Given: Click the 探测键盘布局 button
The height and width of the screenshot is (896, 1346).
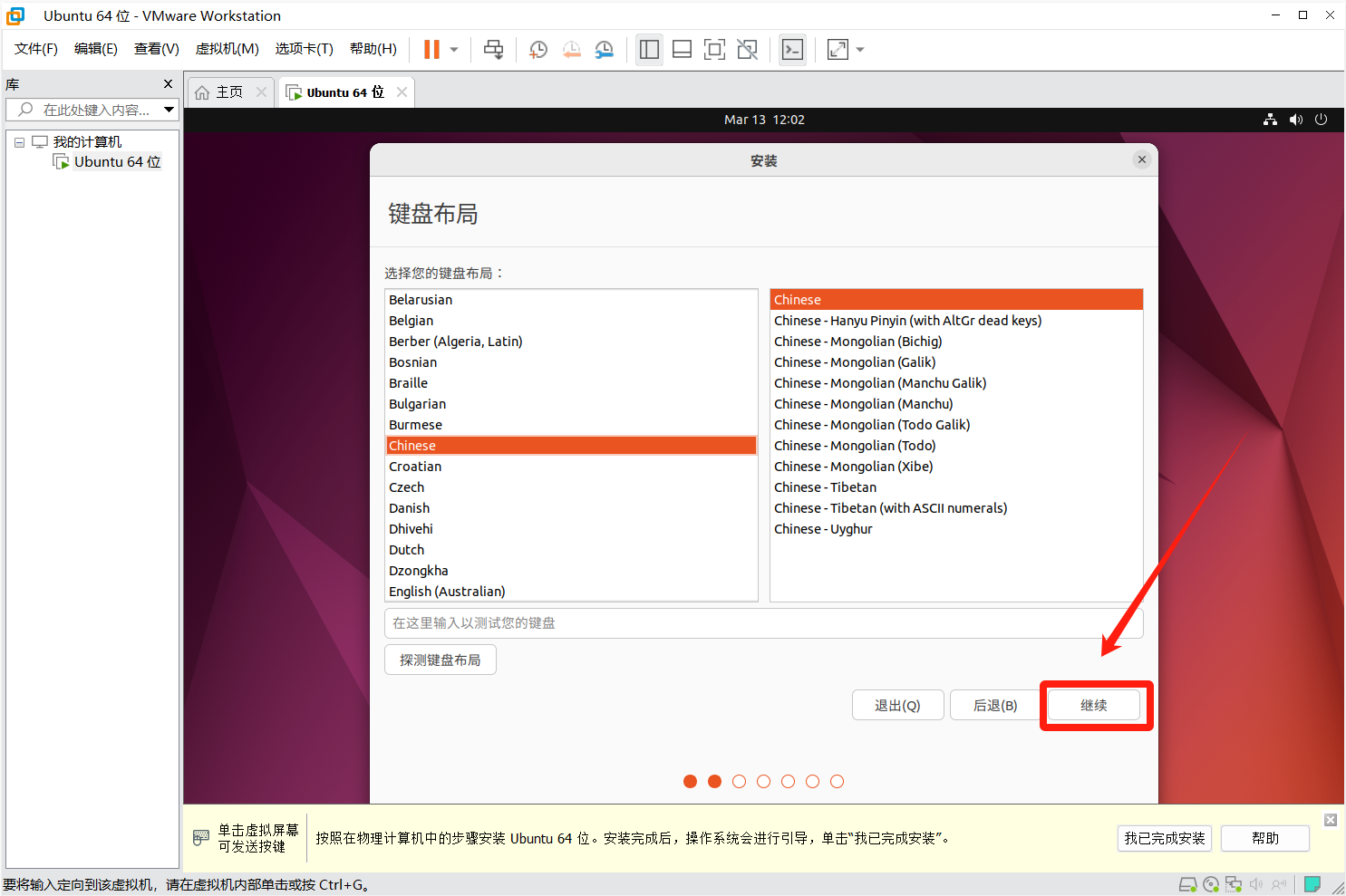Looking at the screenshot, I should pyautogui.click(x=441, y=660).
